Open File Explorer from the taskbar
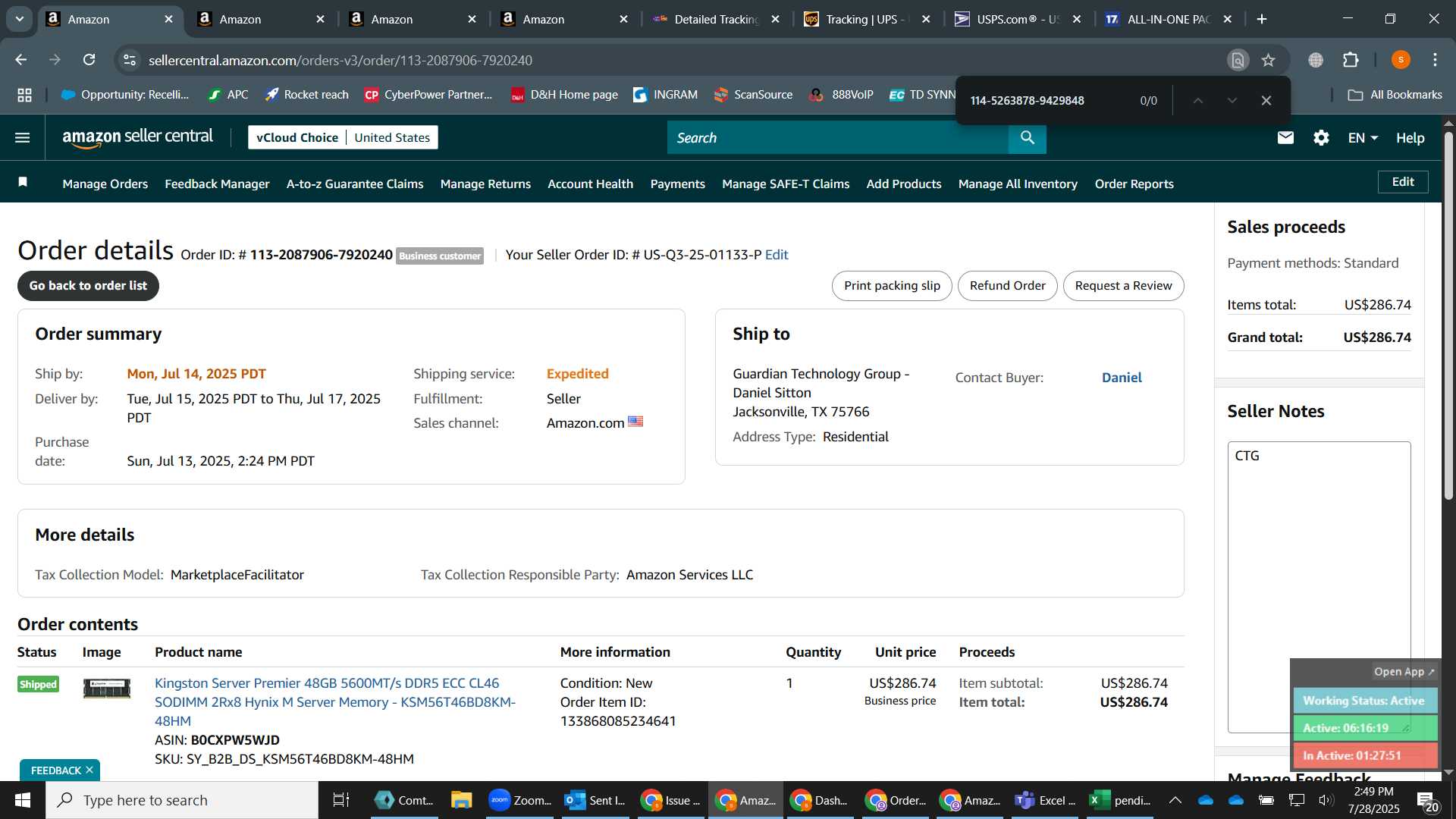 tap(461, 800)
